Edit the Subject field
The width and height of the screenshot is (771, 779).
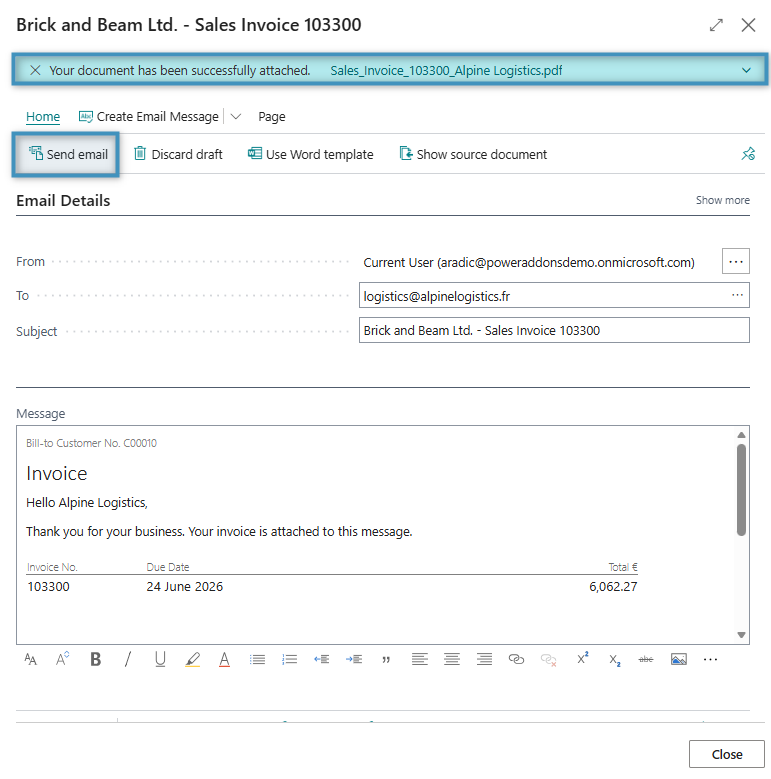[554, 330]
